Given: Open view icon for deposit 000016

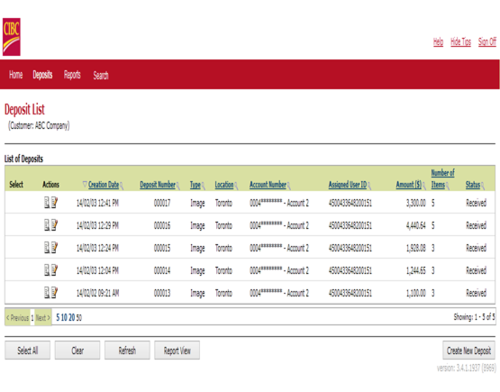Looking at the screenshot, I should tap(47, 225).
